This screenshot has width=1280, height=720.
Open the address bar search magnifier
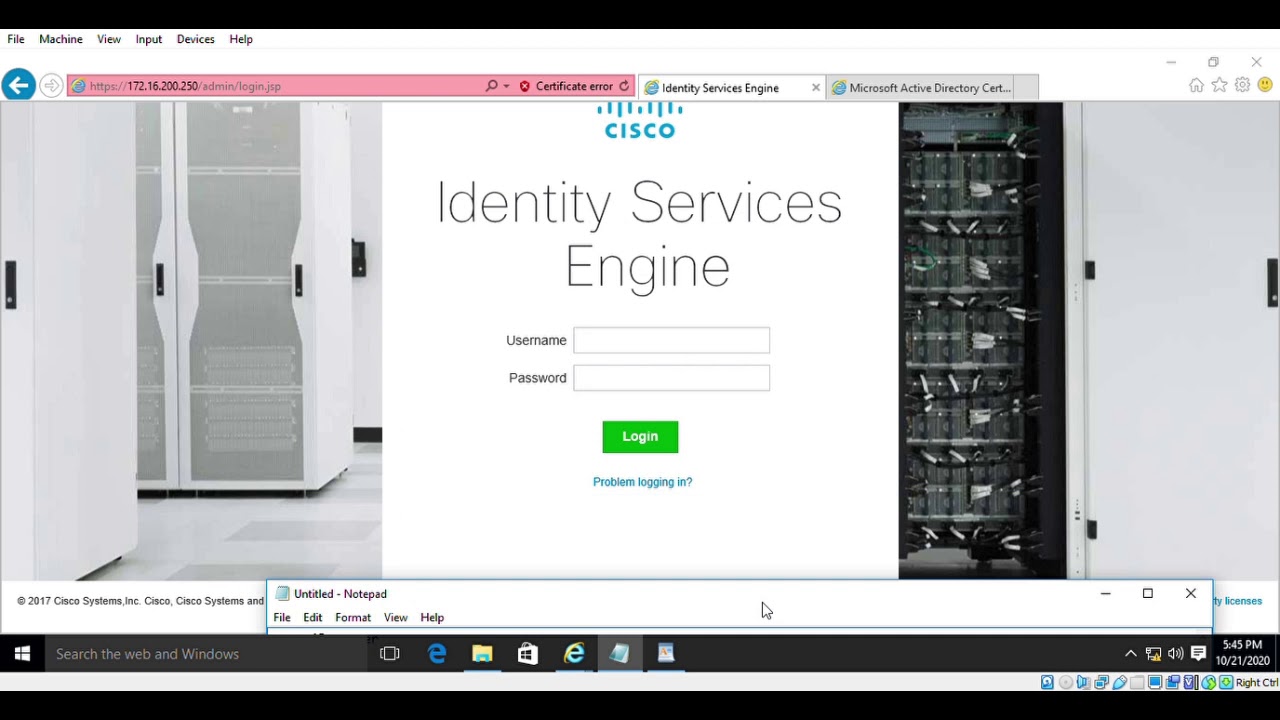pyautogui.click(x=491, y=86)
